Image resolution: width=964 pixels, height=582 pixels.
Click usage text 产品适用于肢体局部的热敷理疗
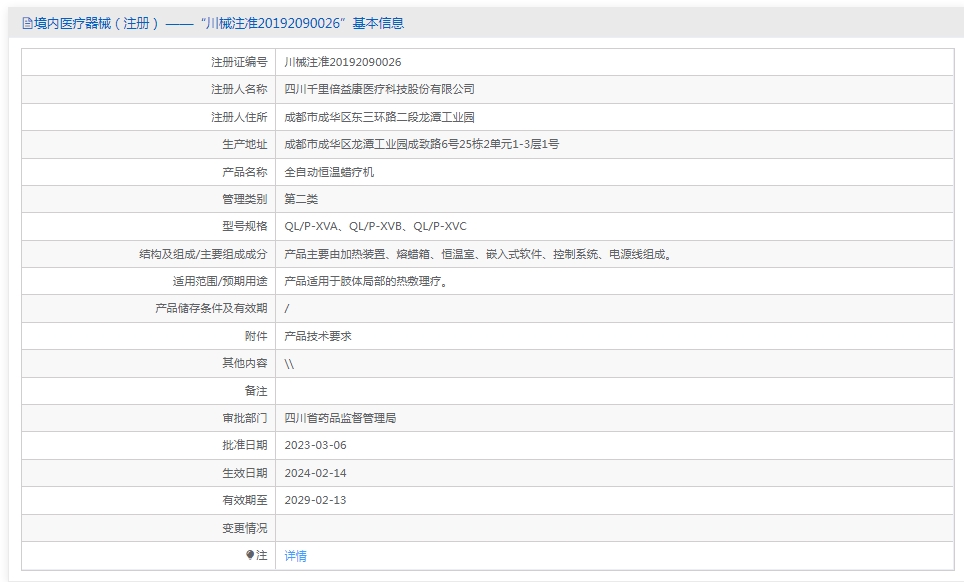pos(368,281)
